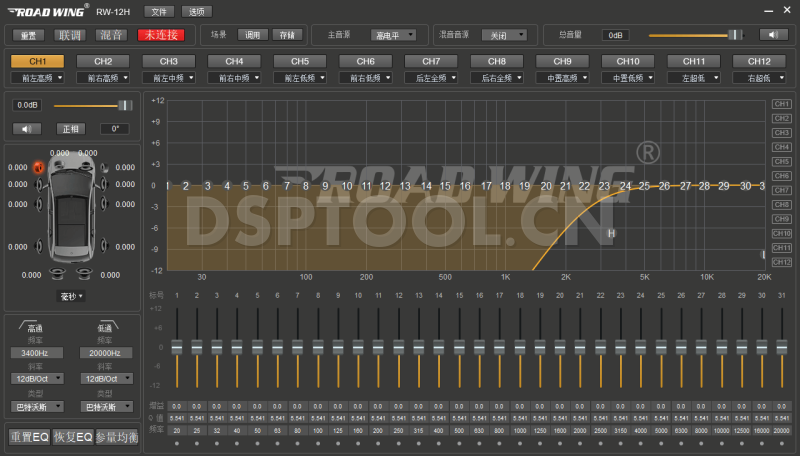800x456 pixels.
Task: Open the 主音源 main source dropdown
Action: 392,35
